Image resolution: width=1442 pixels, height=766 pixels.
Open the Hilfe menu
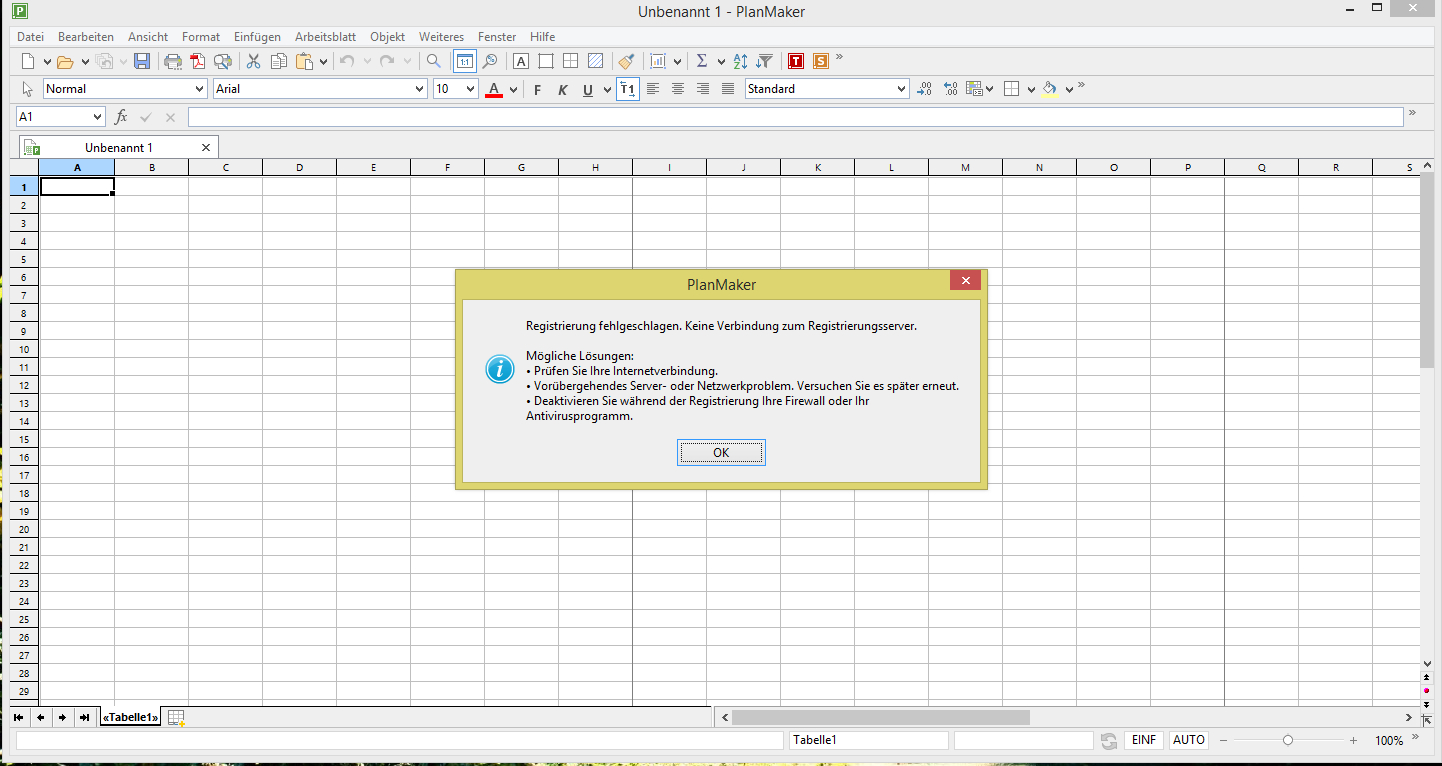coord(543,37)
